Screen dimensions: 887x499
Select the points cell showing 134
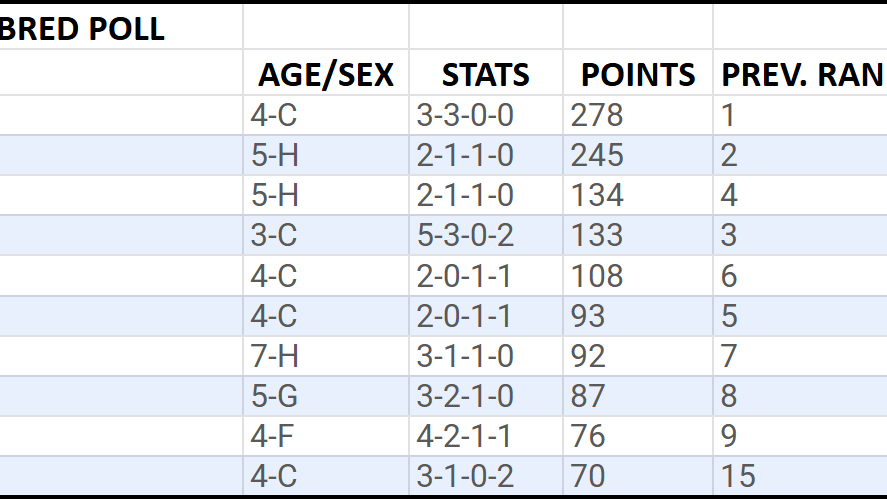click(638, 196)
